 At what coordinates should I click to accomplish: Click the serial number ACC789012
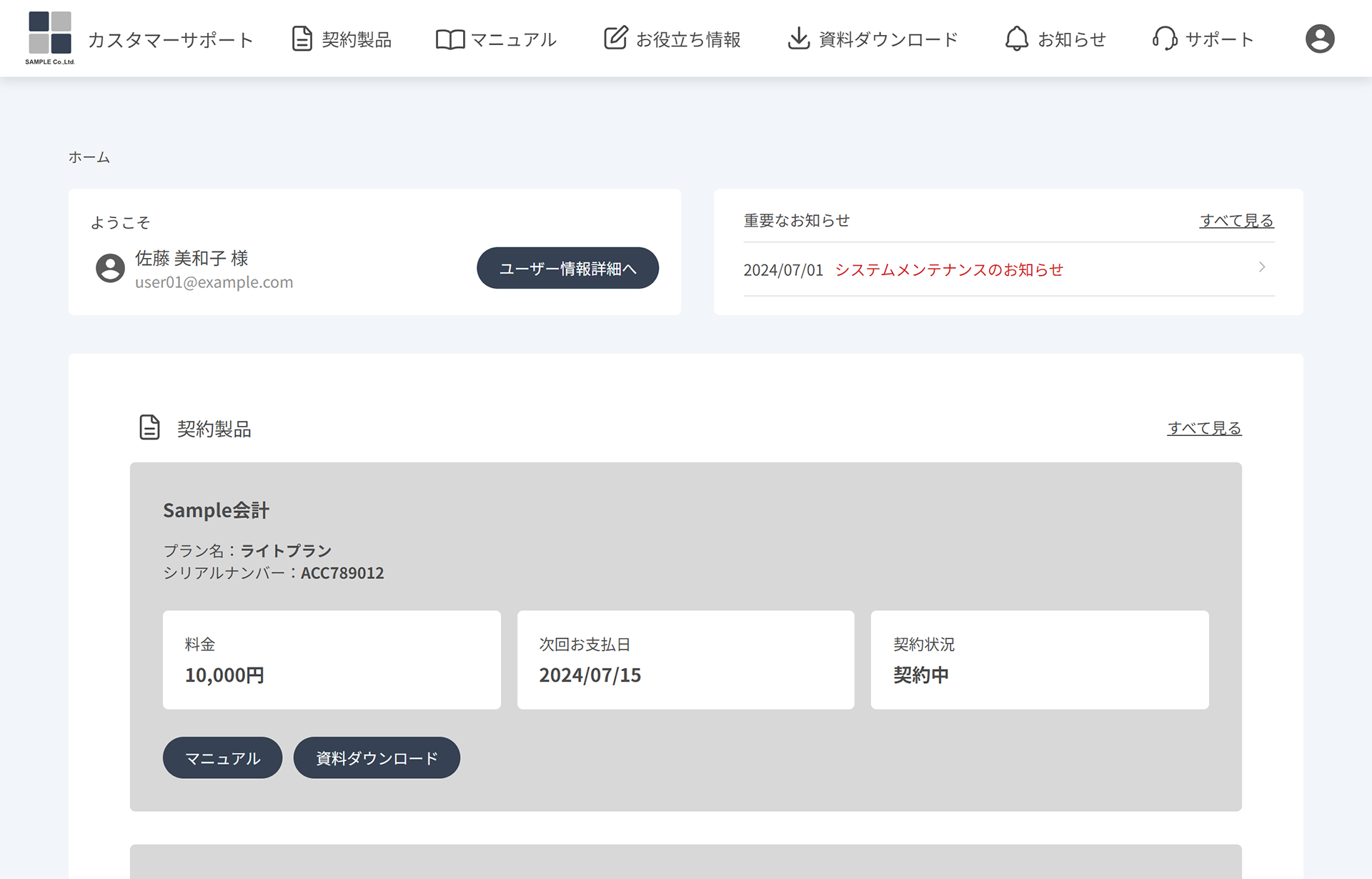point(342,573)
